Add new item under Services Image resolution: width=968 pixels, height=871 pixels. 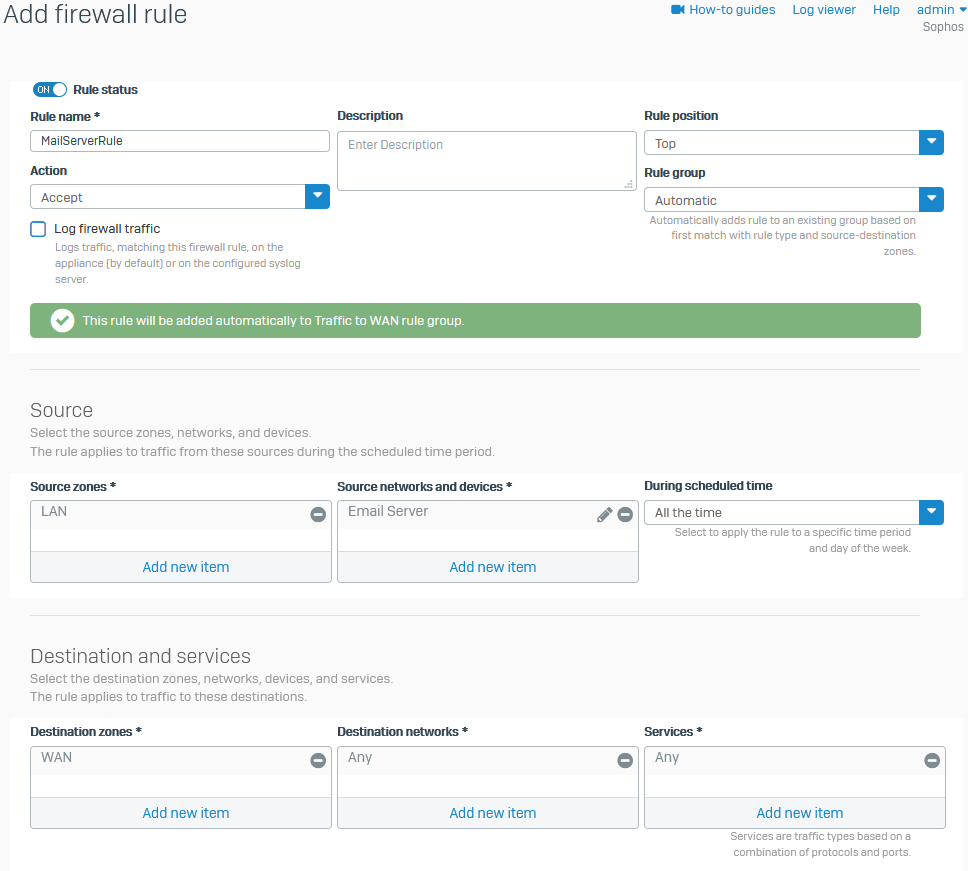pos(799,812)
